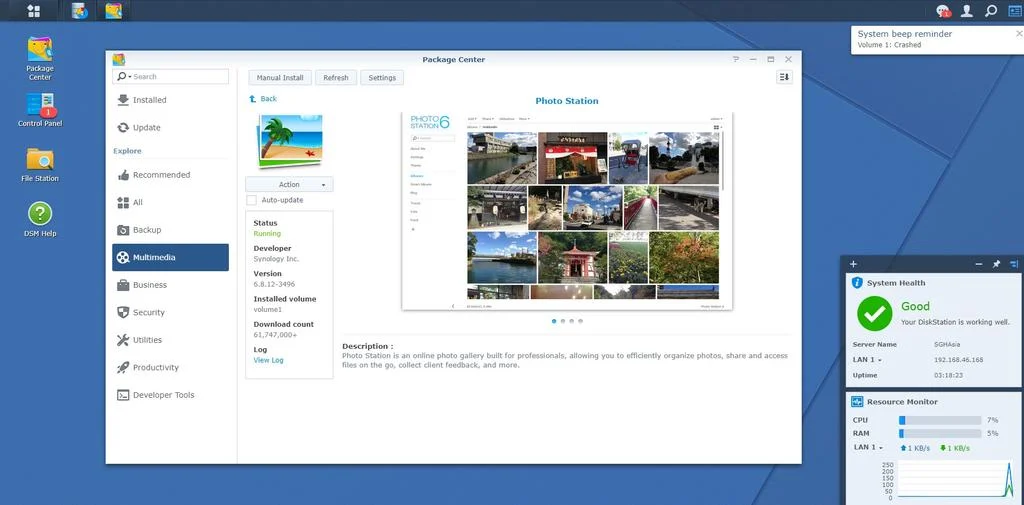
Task: Go Back to package list
Action: (263, 99)
